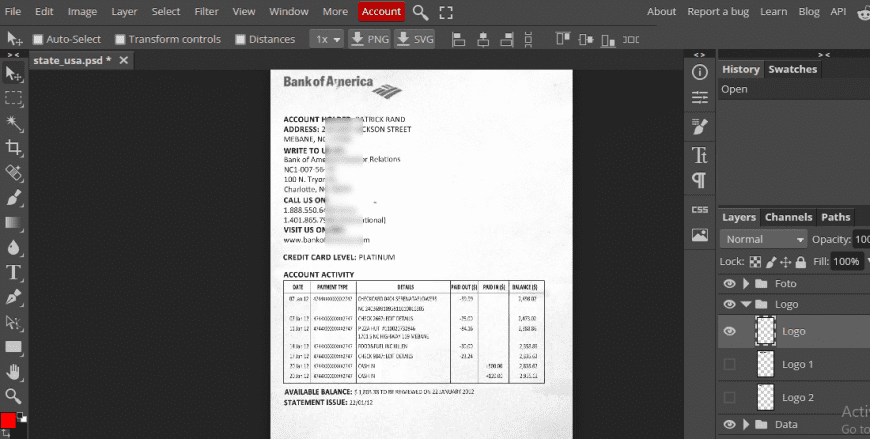The height and width of the screenshot is (439, 870).
Task: Distribute layers vertically
Action: [x=528, y=39]
